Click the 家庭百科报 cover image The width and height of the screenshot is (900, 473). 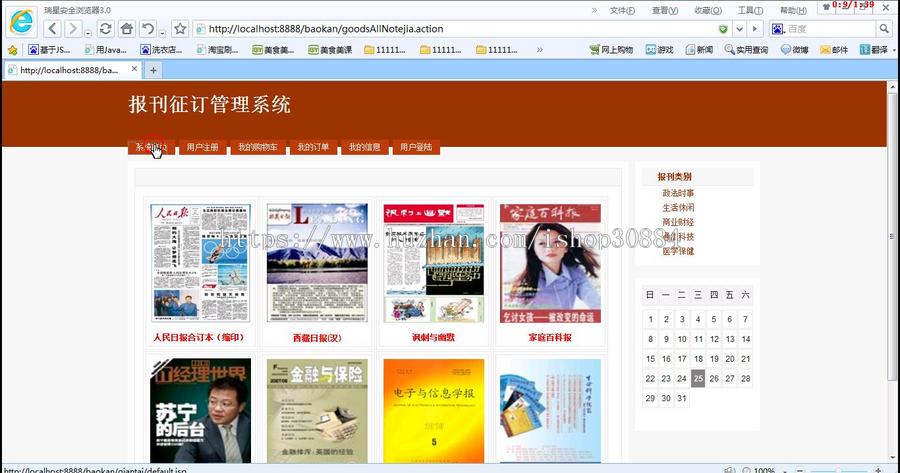(550, 263)
